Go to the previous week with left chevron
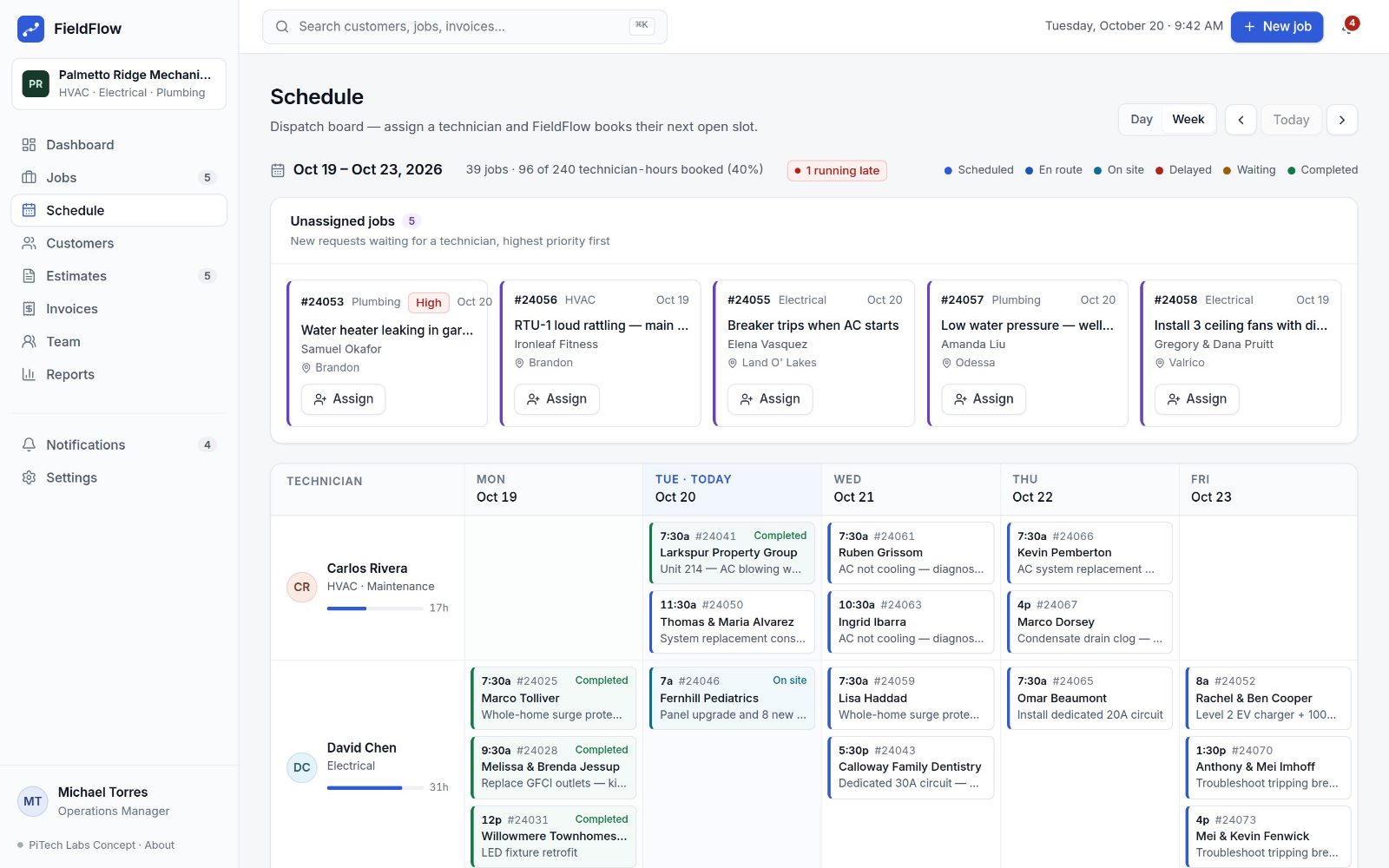This screenshot has height=868, width=1389. click(1241, 120)
